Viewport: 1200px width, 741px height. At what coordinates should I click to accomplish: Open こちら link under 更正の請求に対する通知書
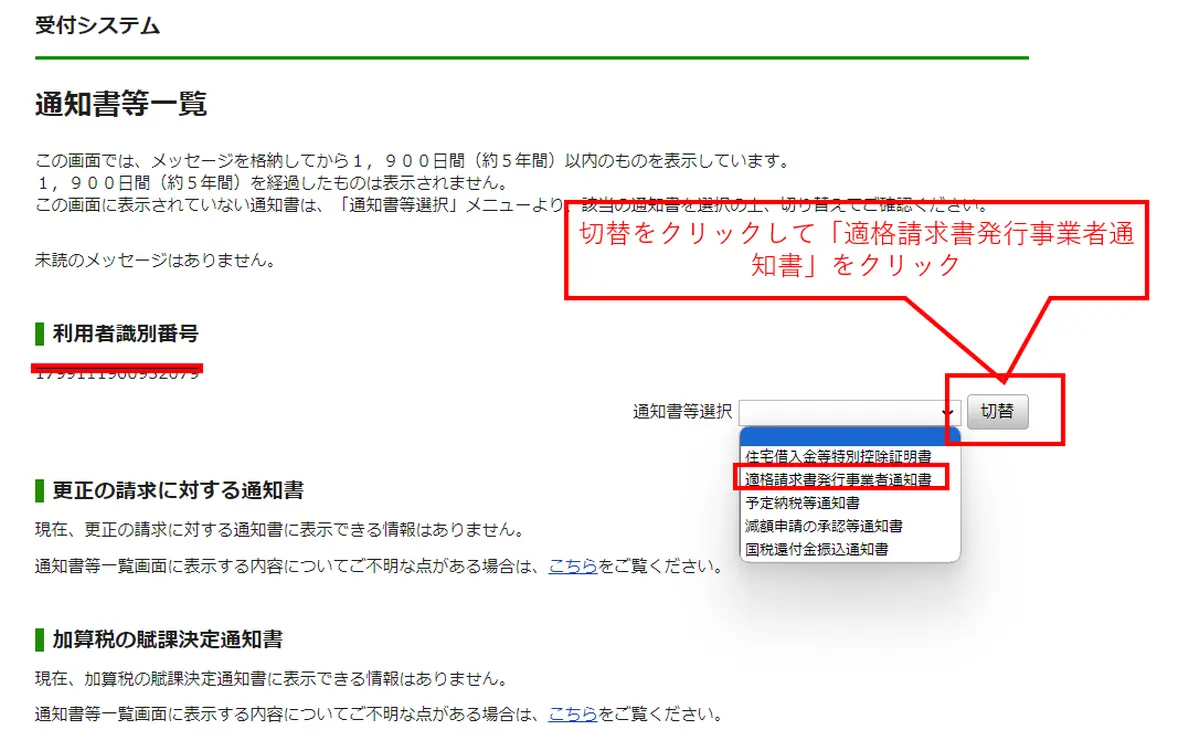pyautogui.click(x=573, y=566)
